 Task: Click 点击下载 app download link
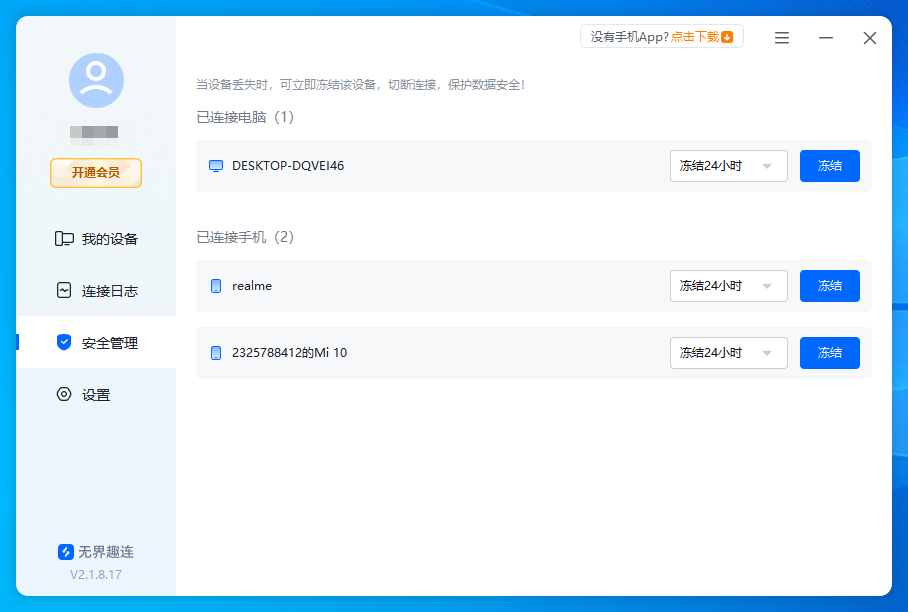[x=701, y=37]
